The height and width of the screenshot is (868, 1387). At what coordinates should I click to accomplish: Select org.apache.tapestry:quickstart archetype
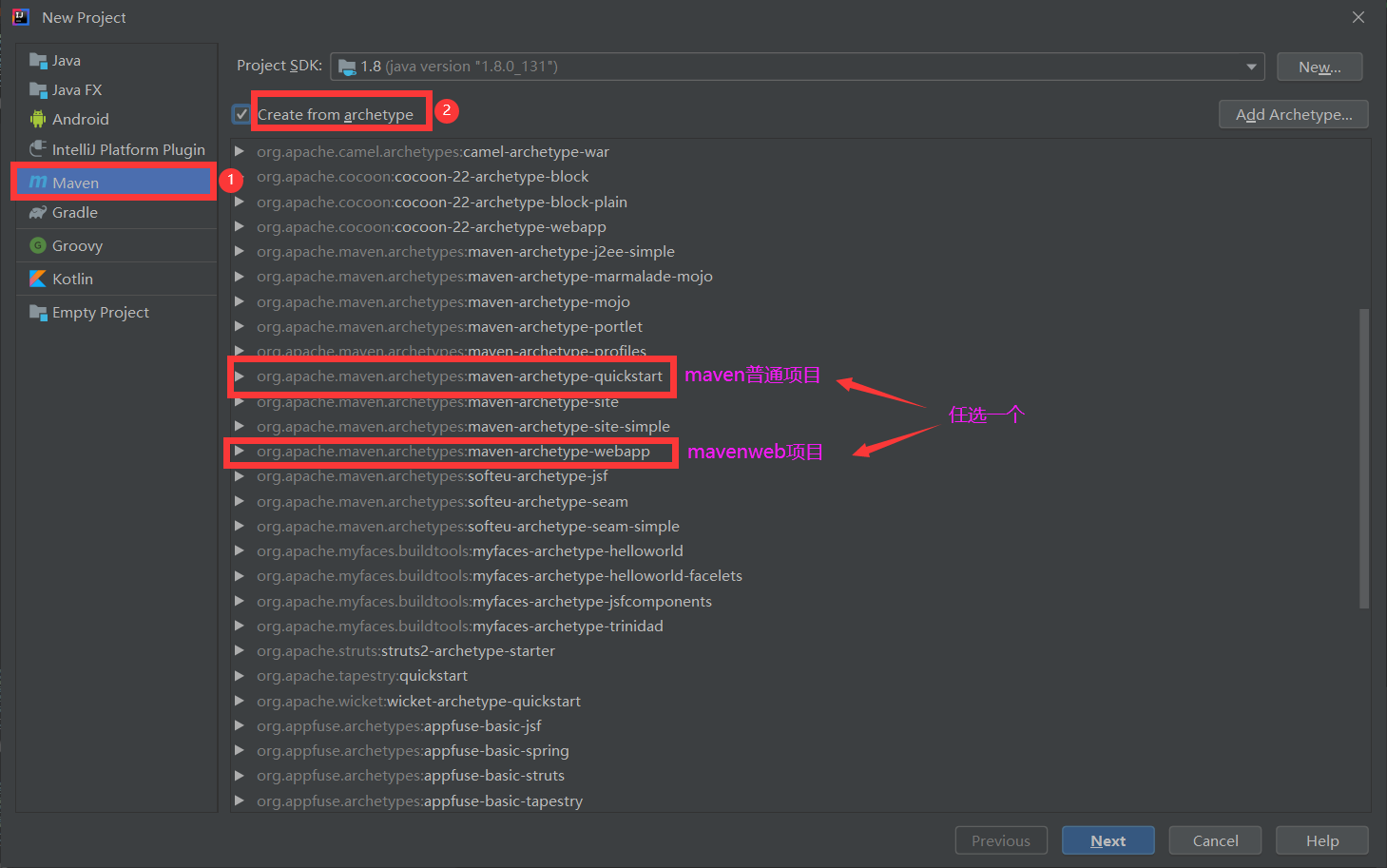click(x=362, y=676)
